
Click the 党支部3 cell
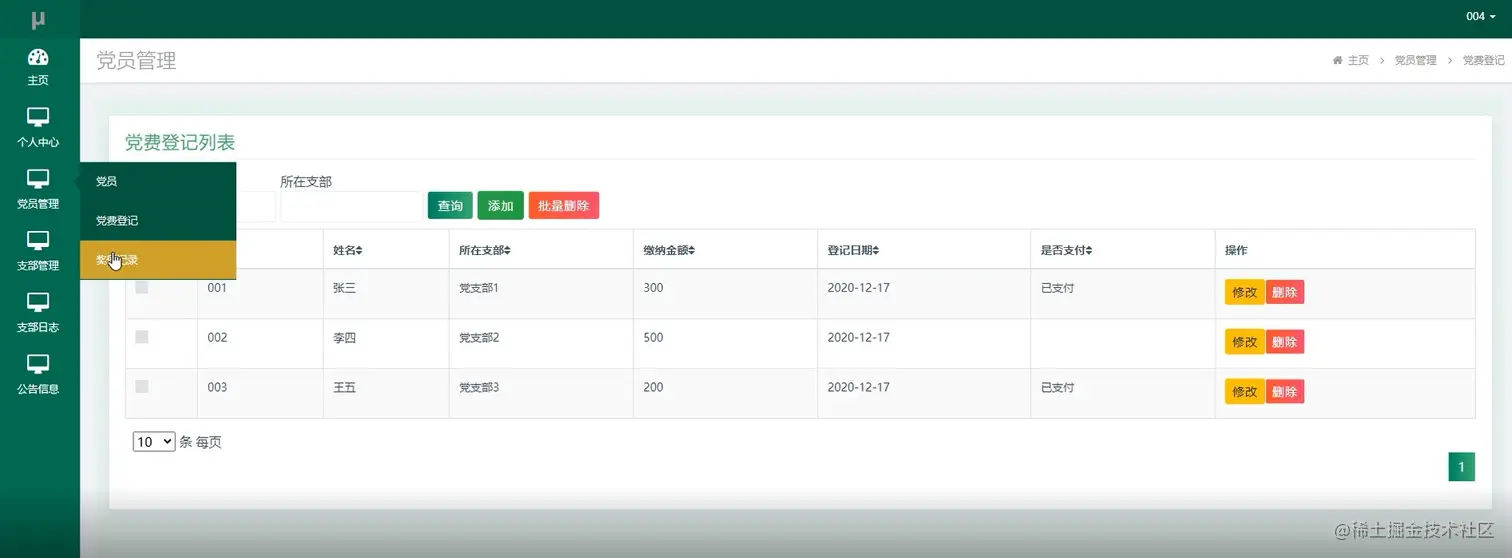[478, 387]
